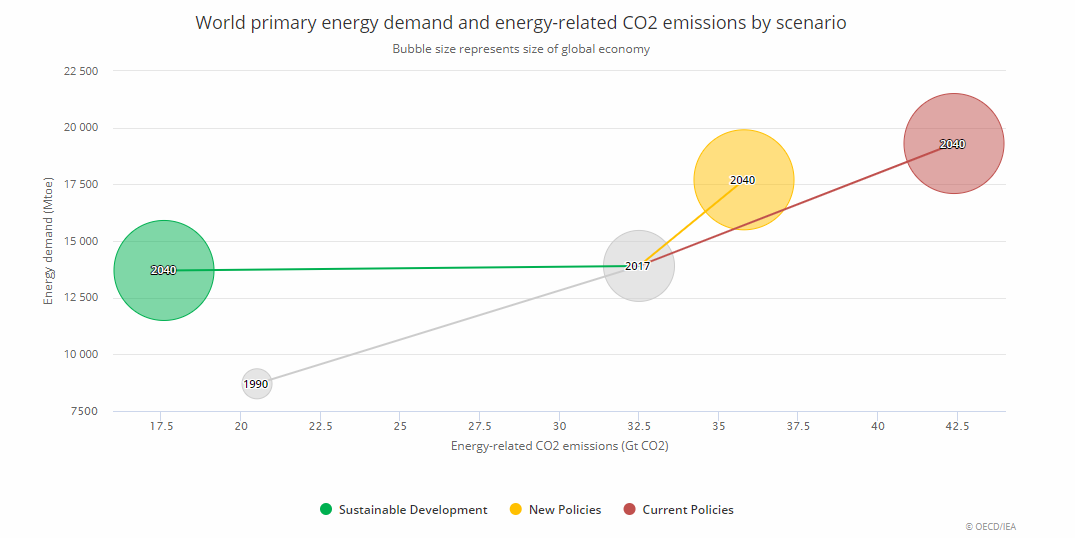Image resolution: width=1075 pixels, height=538 pixels.
Task: Click the grey 2017 bubble
Action: 639,285
